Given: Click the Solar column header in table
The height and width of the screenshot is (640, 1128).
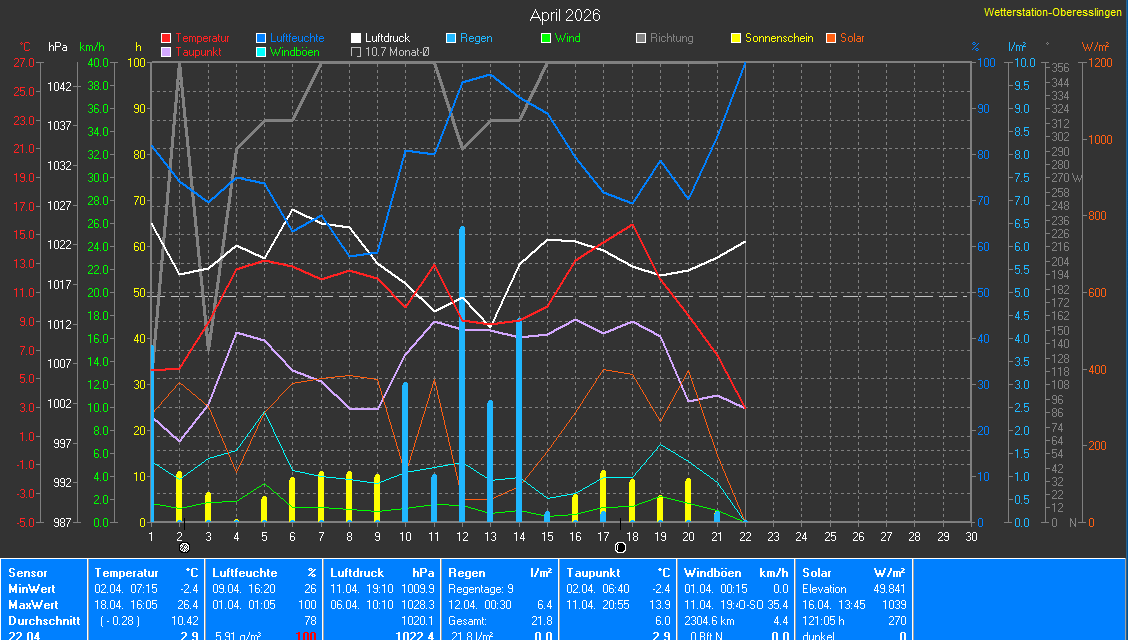Looking at the screenshot, I should tap(817, 573).
